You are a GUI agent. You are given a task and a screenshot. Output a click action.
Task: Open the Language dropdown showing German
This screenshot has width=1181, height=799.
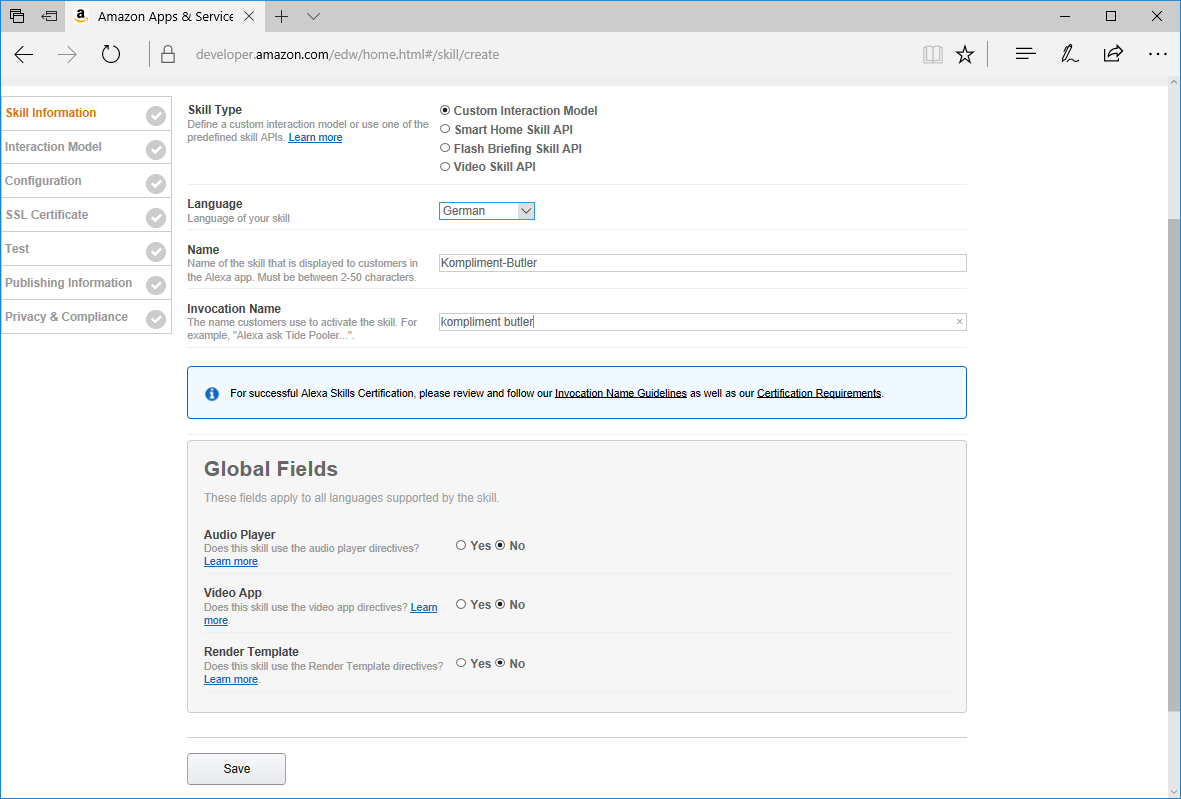pos(487,211)
